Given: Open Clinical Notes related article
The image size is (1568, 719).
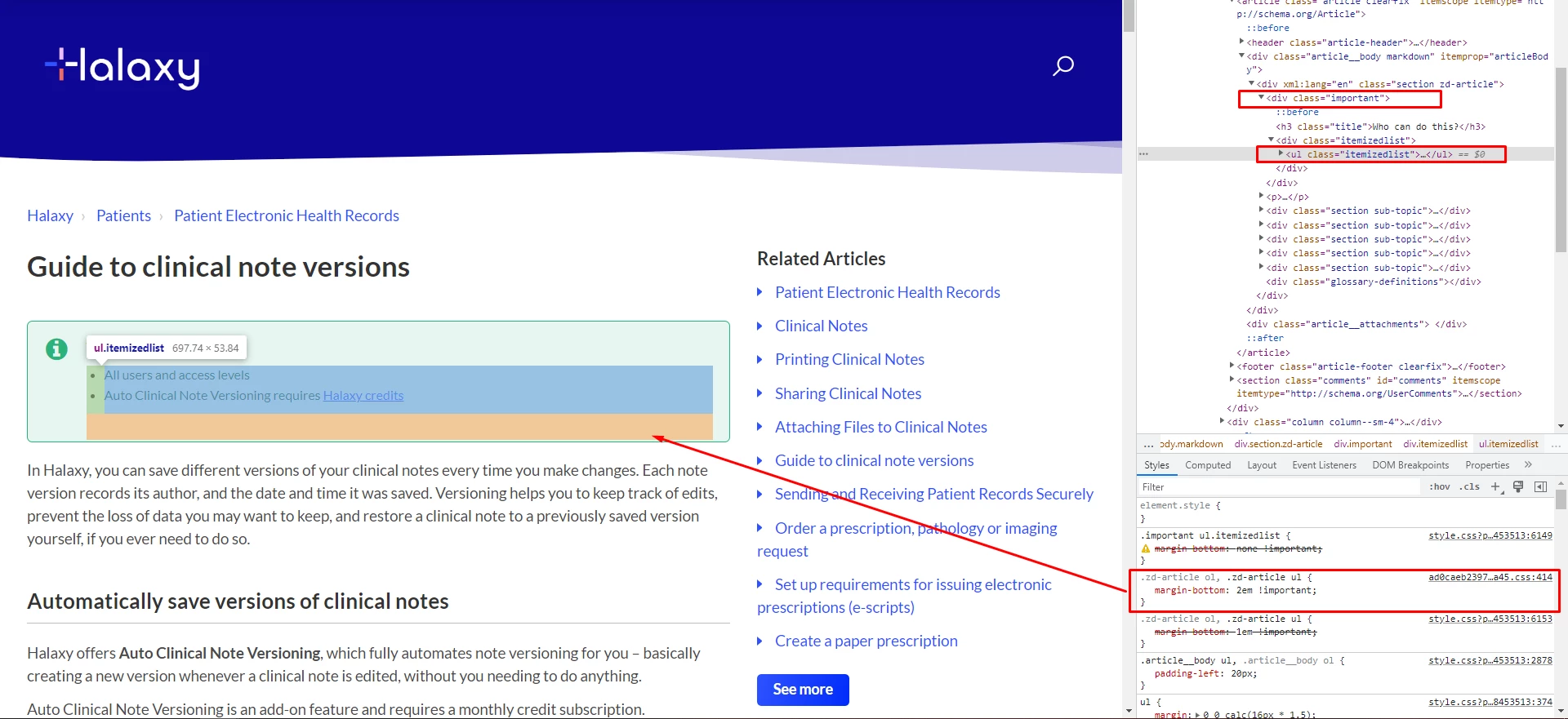Looking at the screenshot, I should pos(822,326).
